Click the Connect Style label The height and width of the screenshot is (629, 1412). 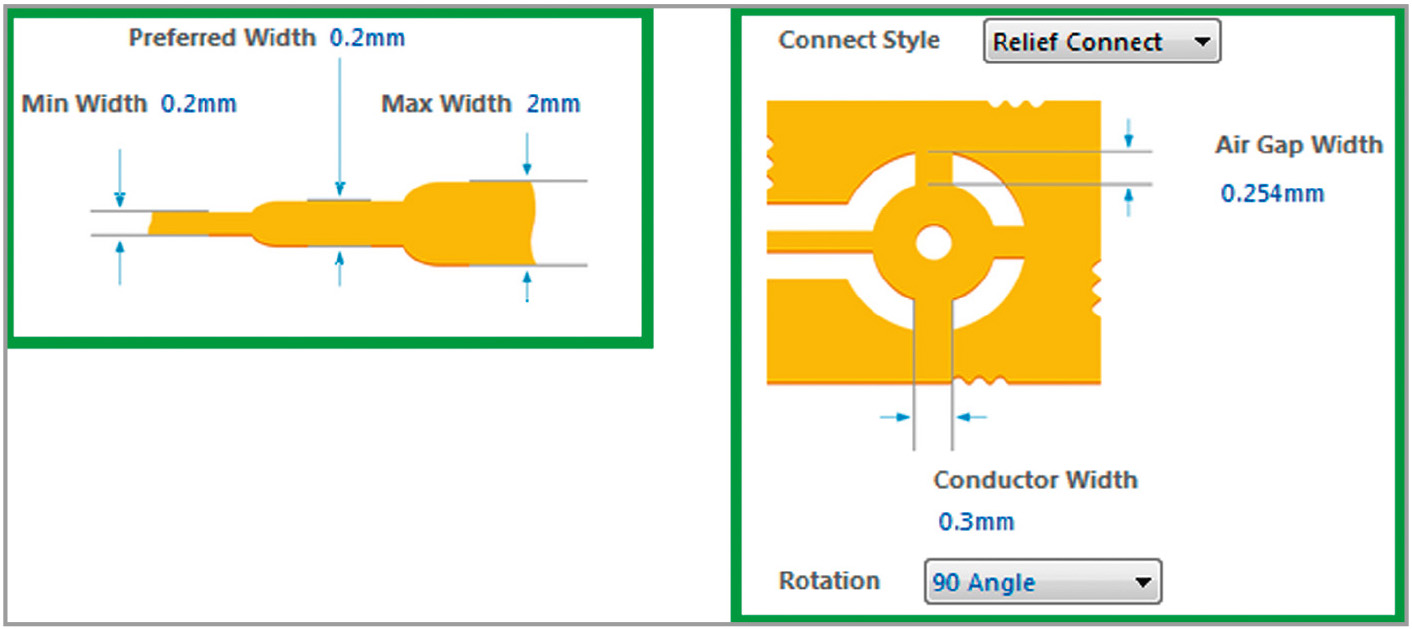859,41
